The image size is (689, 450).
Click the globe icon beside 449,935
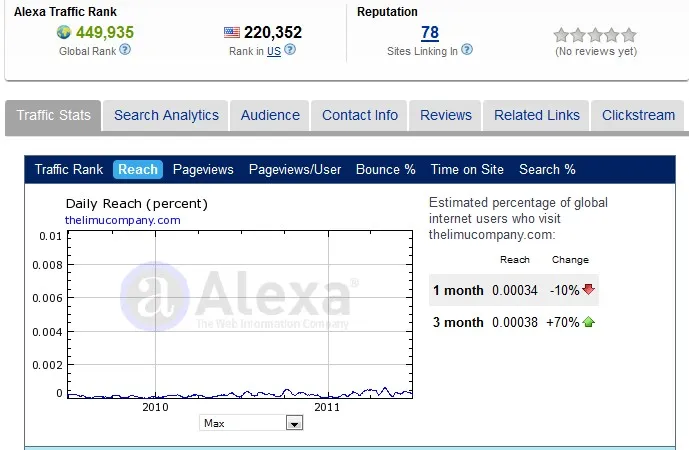coord(64,32)
